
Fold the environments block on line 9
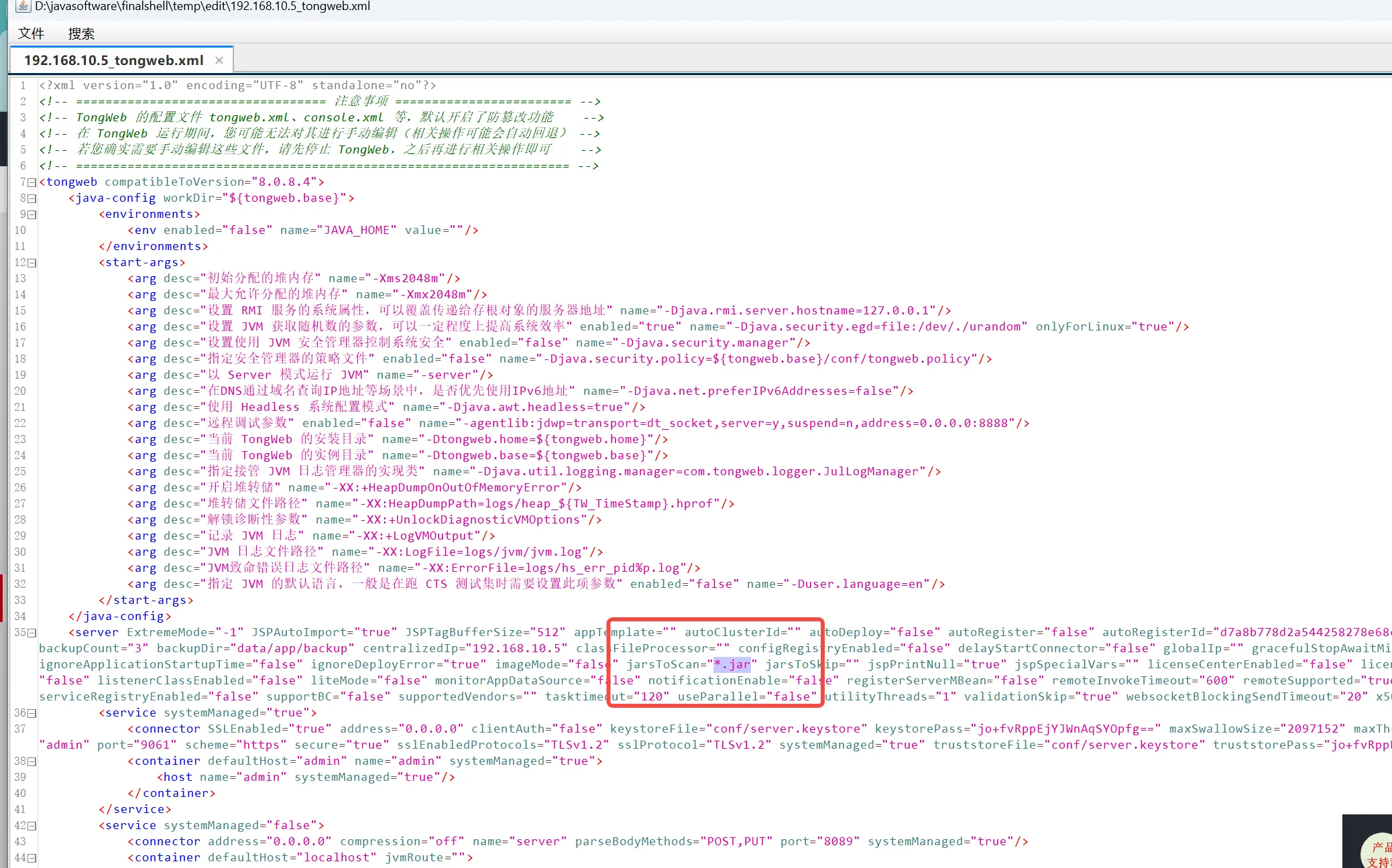point(32,214)
